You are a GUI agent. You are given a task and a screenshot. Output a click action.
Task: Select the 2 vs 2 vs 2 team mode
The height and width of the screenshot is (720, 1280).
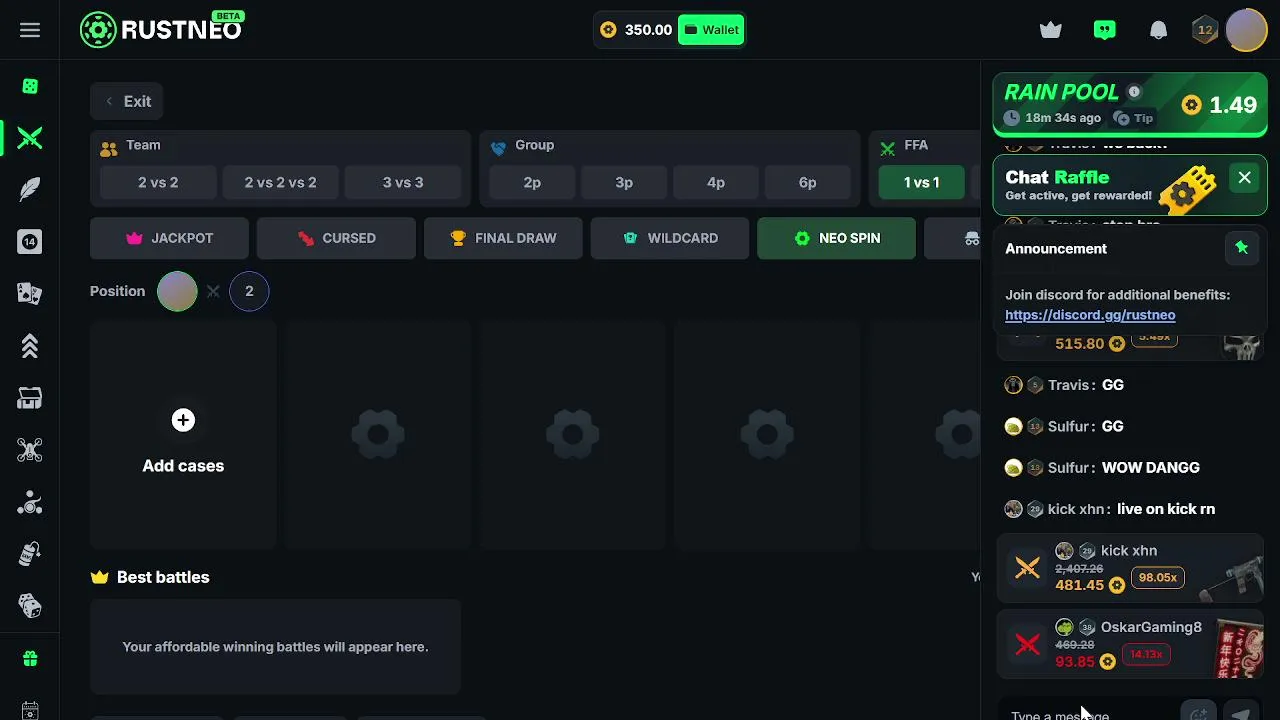[280, 182]
